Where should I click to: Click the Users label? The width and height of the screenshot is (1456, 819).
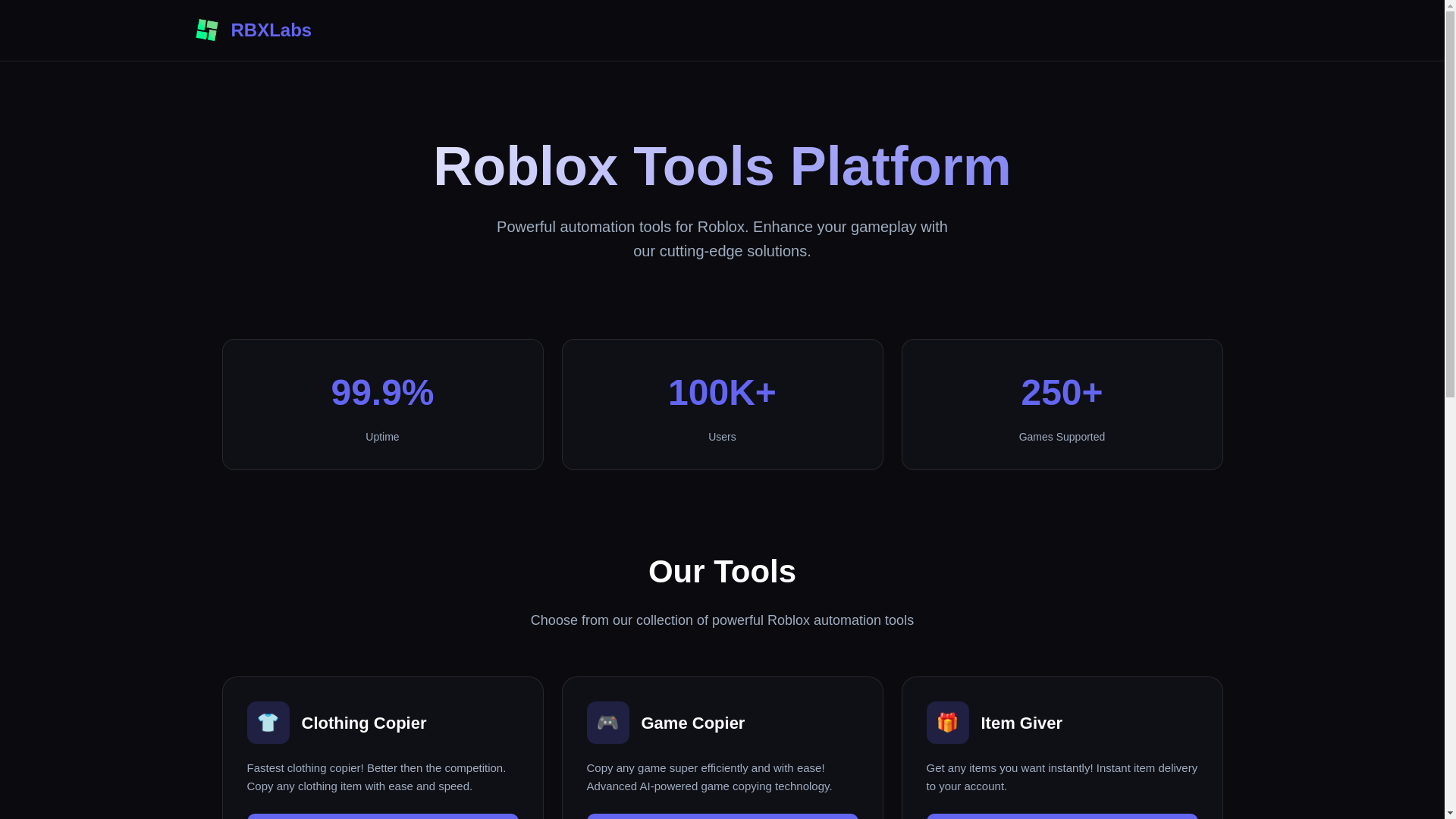coord(722,437)
